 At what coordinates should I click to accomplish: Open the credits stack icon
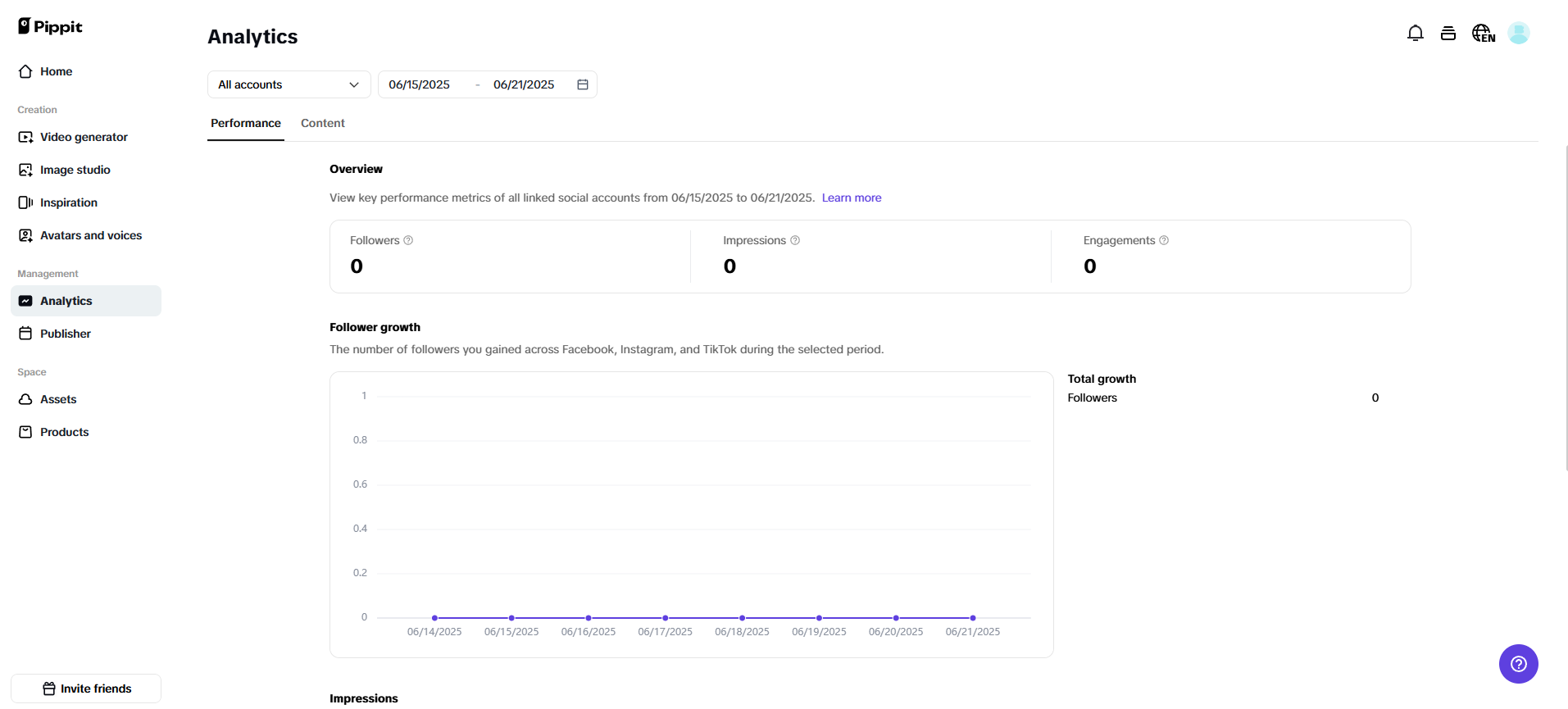pos(1448,33)
